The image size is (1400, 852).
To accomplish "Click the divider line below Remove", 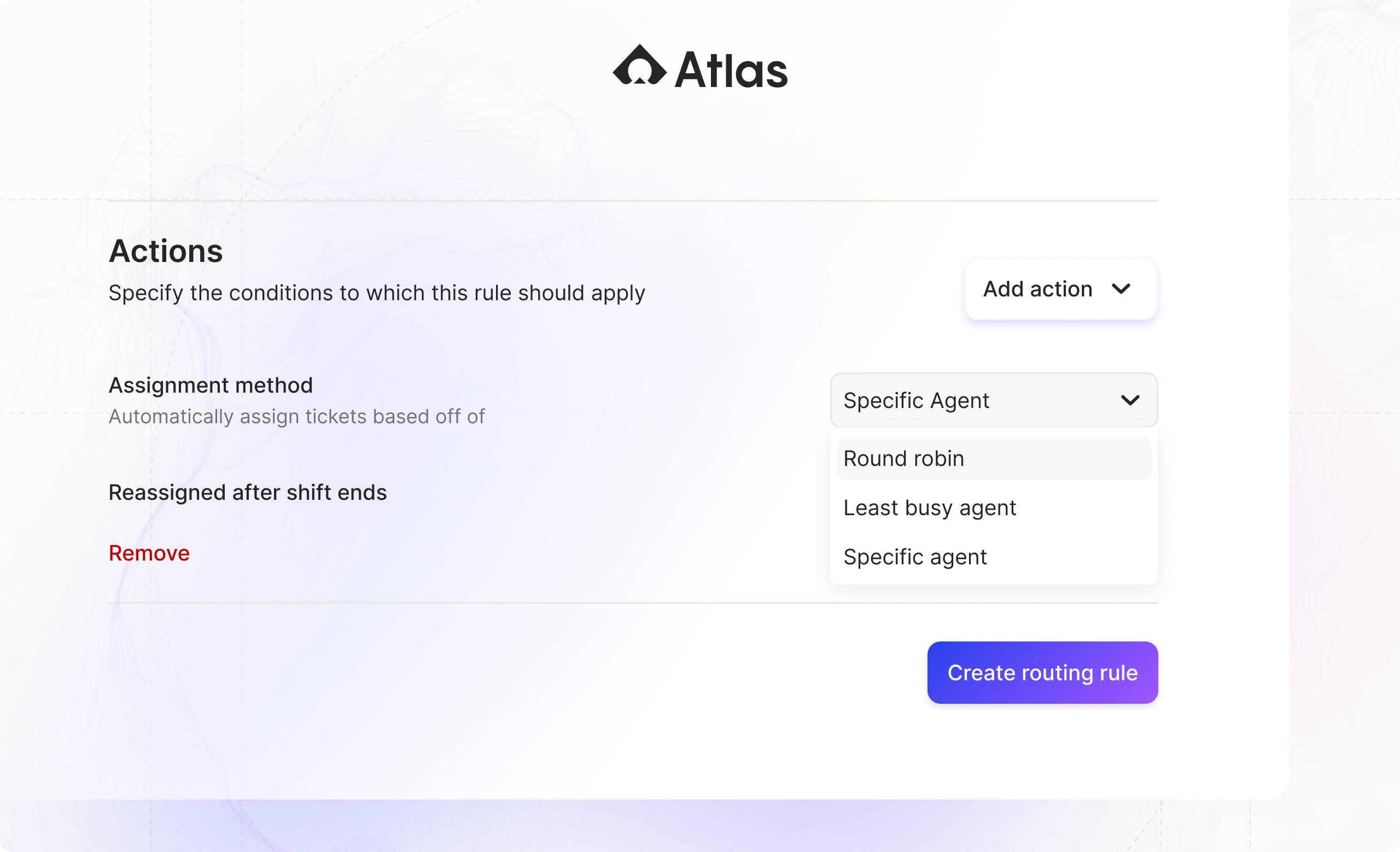I will pyautogui.click(x=633, y=603).
